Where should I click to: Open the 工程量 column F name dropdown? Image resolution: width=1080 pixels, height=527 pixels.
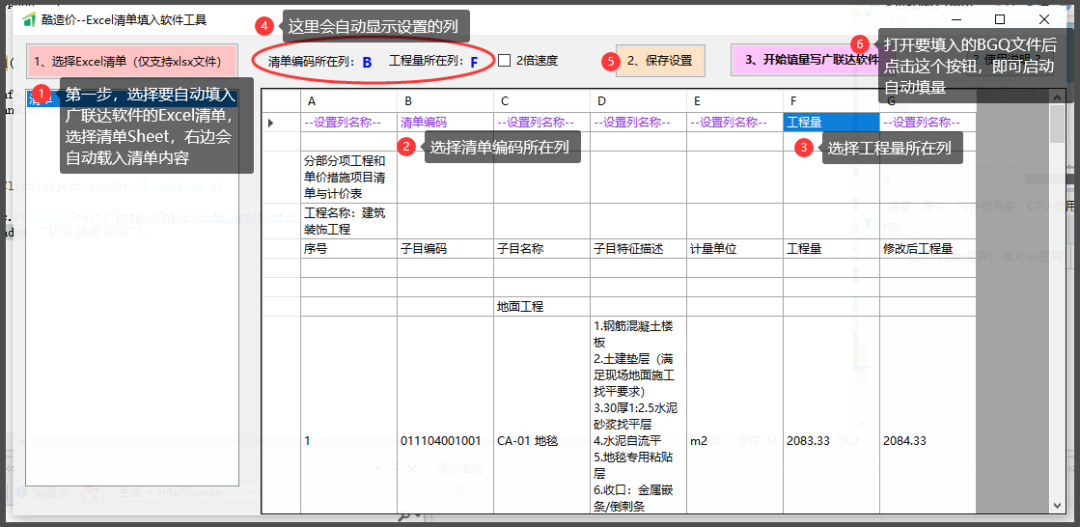[830, 122]
